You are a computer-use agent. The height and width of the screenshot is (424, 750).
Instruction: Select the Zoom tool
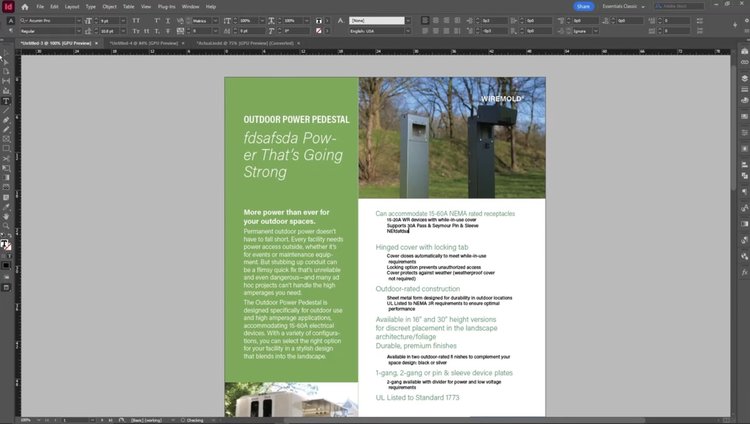[6, 225]
